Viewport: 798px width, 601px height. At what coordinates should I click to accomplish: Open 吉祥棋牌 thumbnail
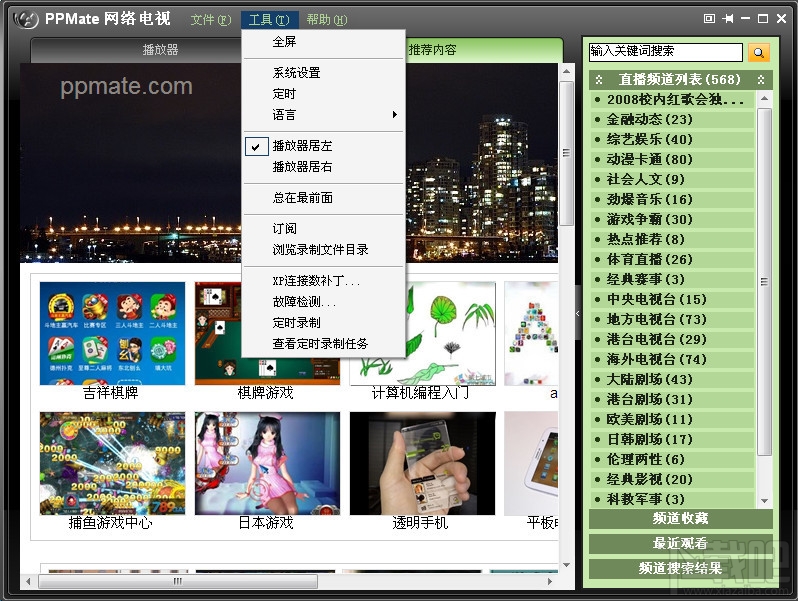click(x=112, y=333)
